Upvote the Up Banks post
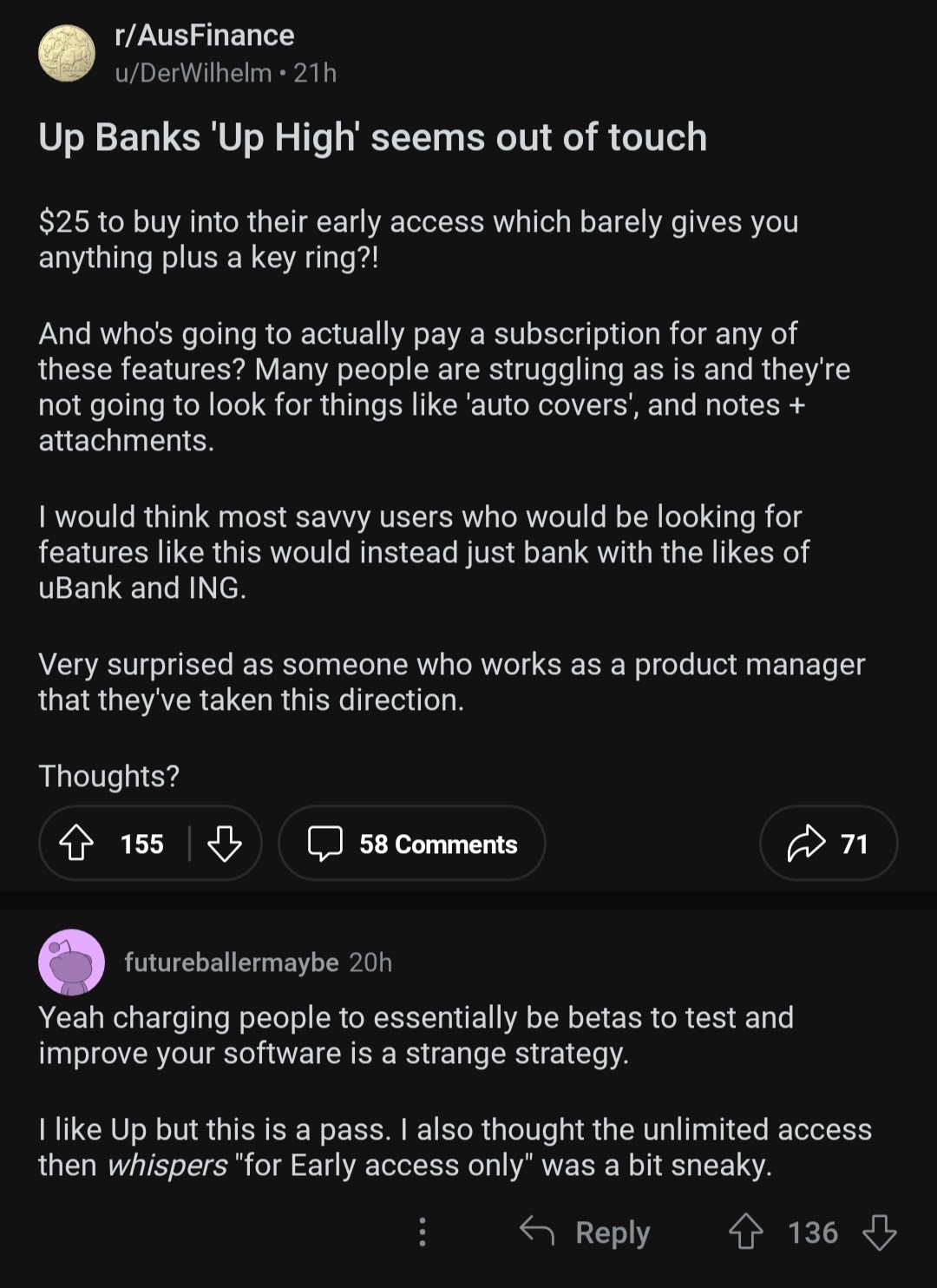The image size is (937, 1288). [x=77, y=843]
